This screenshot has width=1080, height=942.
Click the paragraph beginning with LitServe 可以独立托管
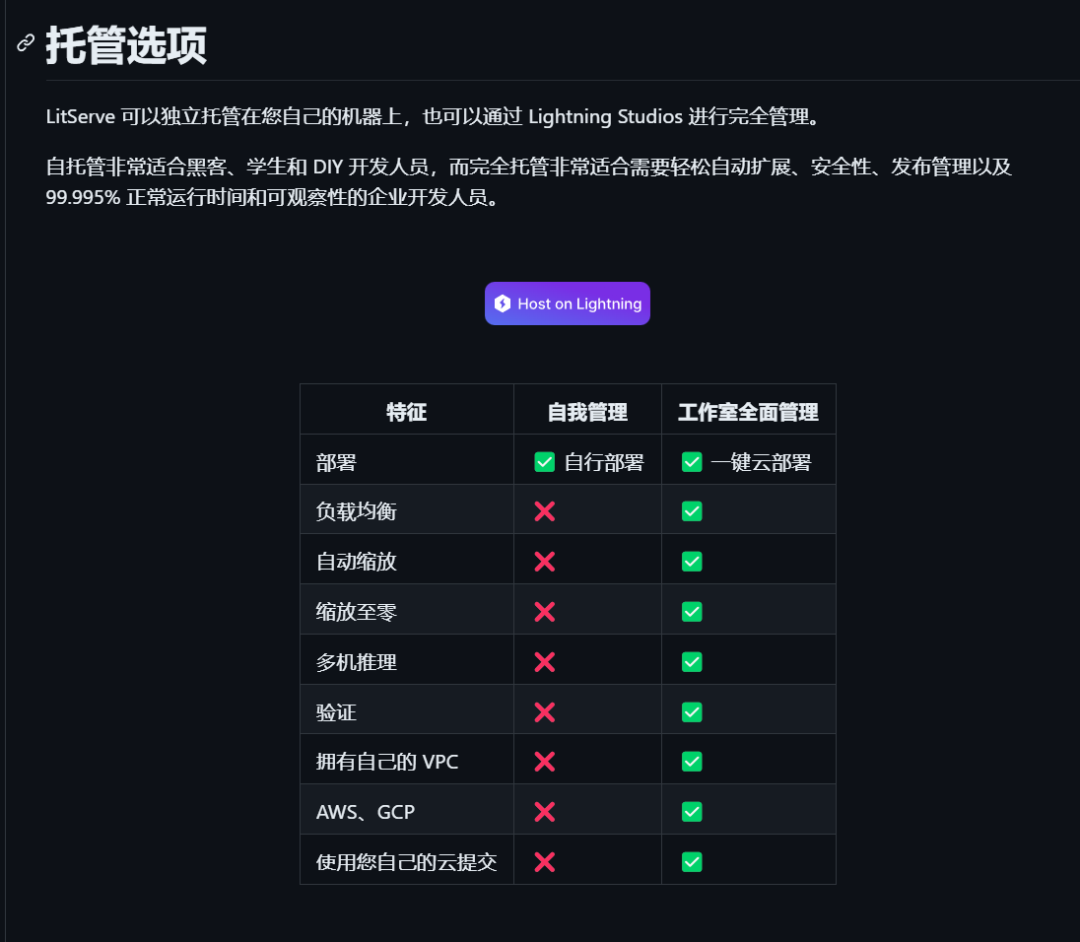[434, 116]
